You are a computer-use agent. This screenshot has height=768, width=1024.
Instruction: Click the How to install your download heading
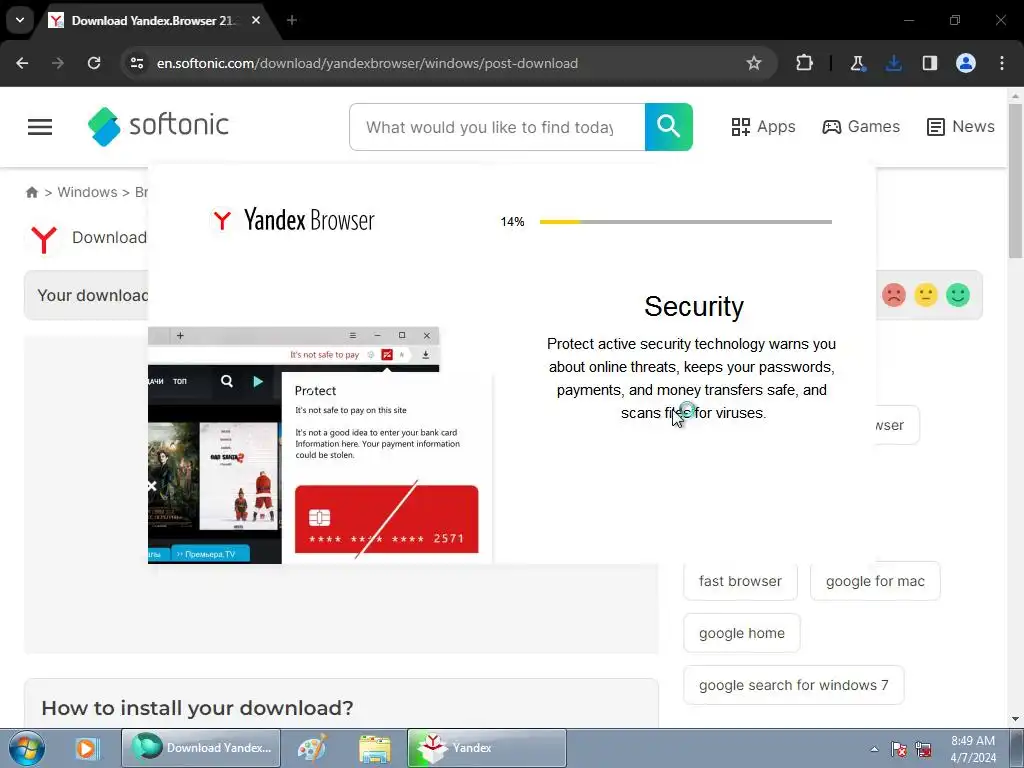tap(197, 708)
